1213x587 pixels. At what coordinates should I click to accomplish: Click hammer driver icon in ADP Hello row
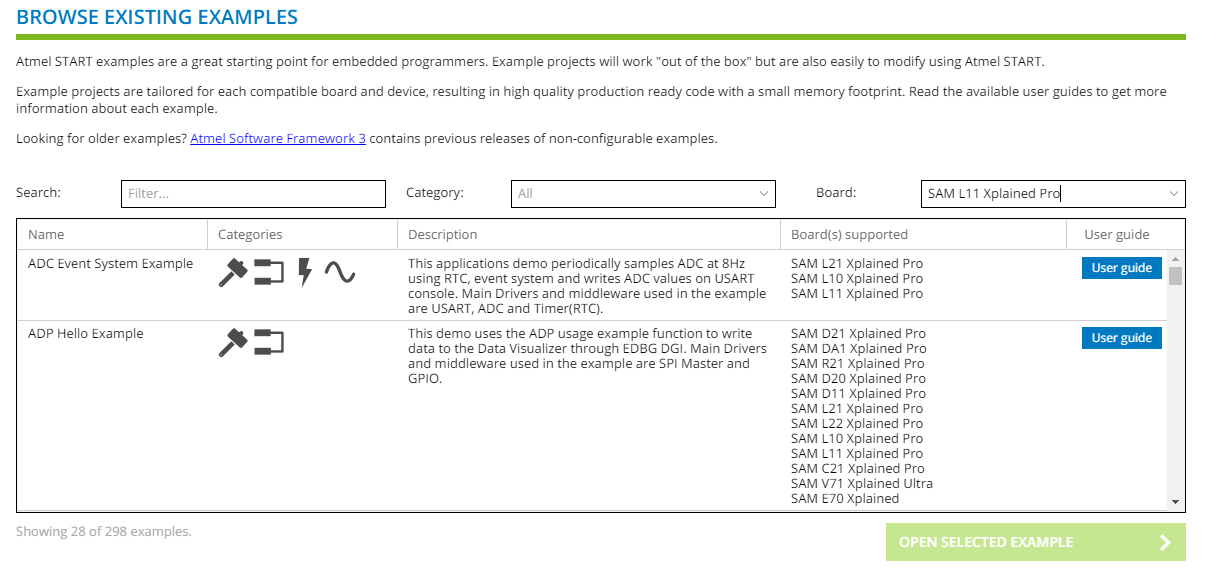pyautogui.click(x=233, y=342)
